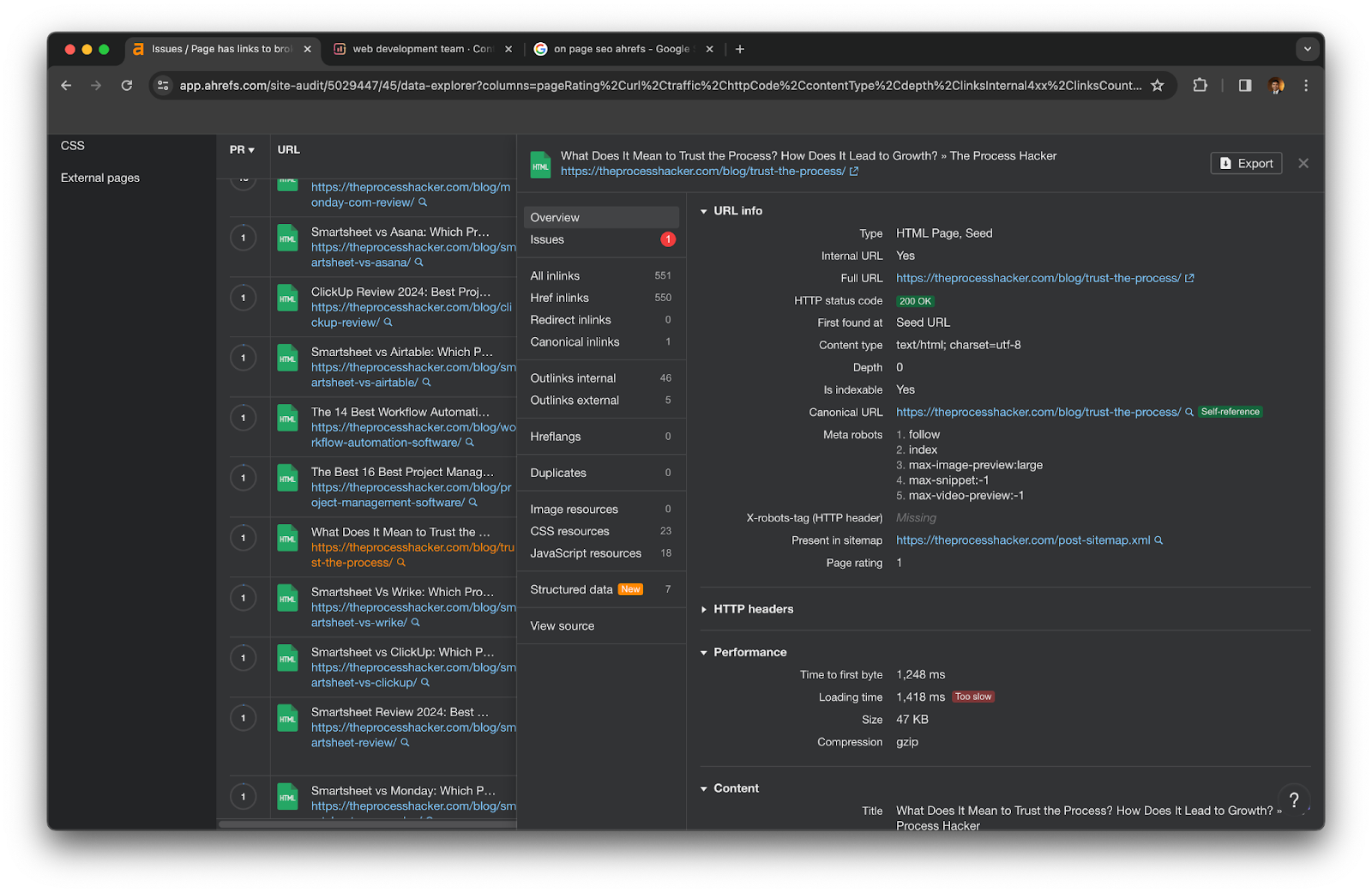Inspect Canonical URL with magnifier icon
This screenshot has height=893, width=1372.
coord(1189,413)
